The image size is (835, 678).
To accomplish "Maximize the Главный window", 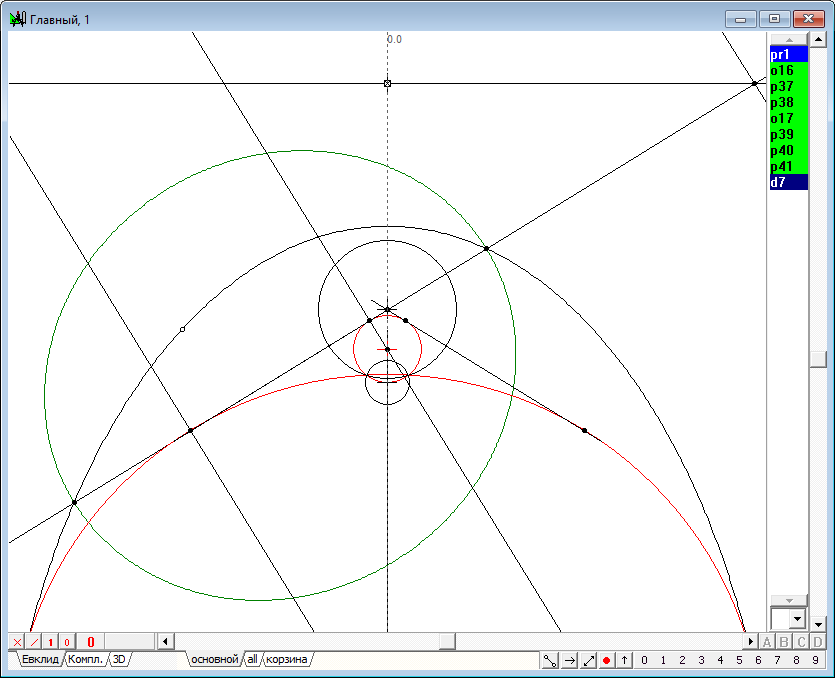I will click(774, 19).
